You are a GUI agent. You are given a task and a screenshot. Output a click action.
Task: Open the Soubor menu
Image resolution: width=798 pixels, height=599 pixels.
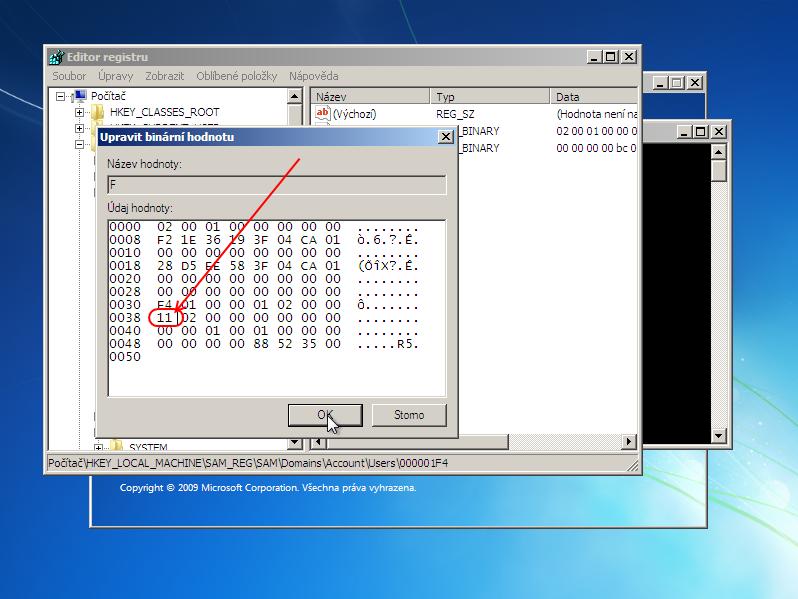[x=69, y=76]
